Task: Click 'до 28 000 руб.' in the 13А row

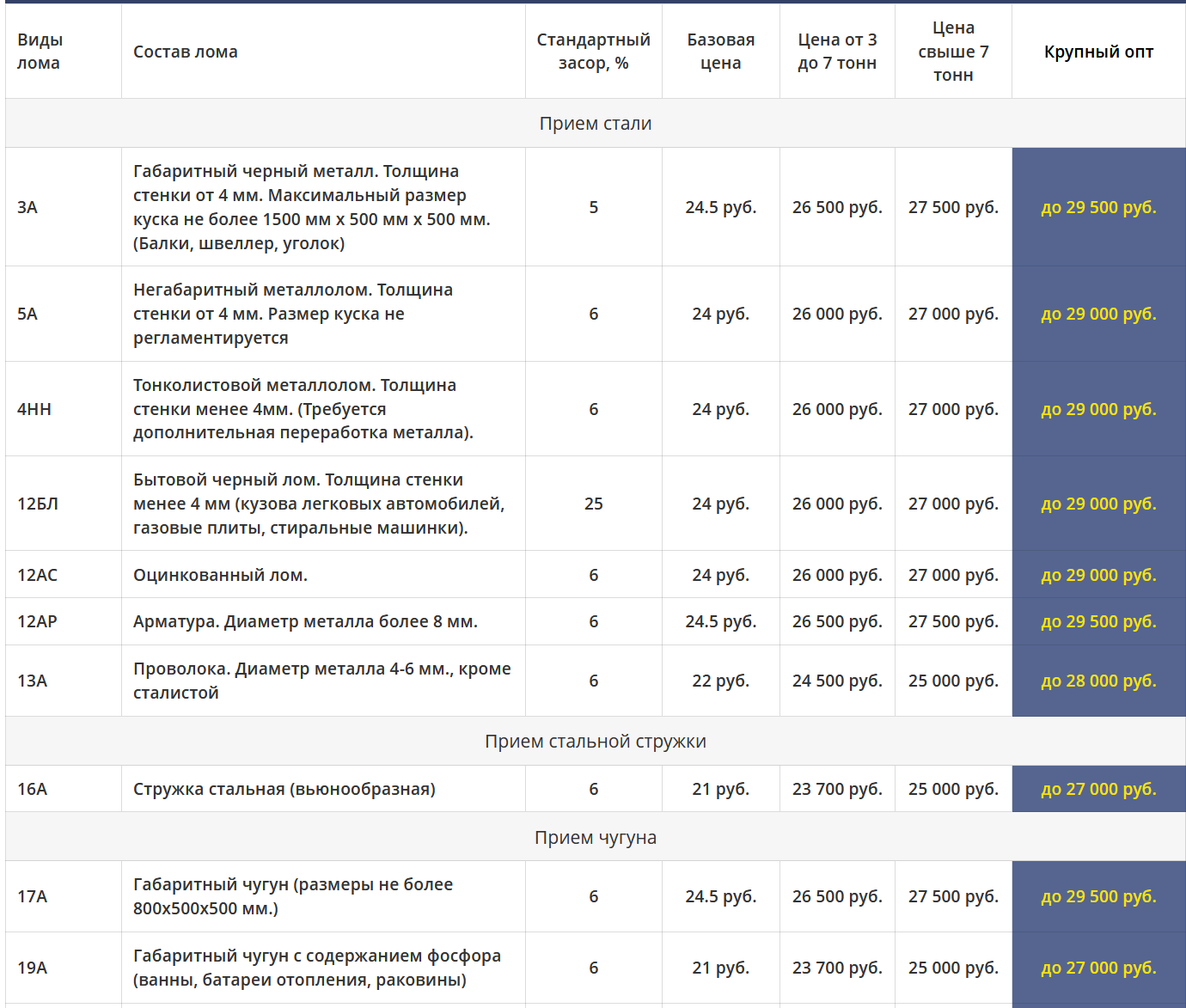Action: (1098, 681)
